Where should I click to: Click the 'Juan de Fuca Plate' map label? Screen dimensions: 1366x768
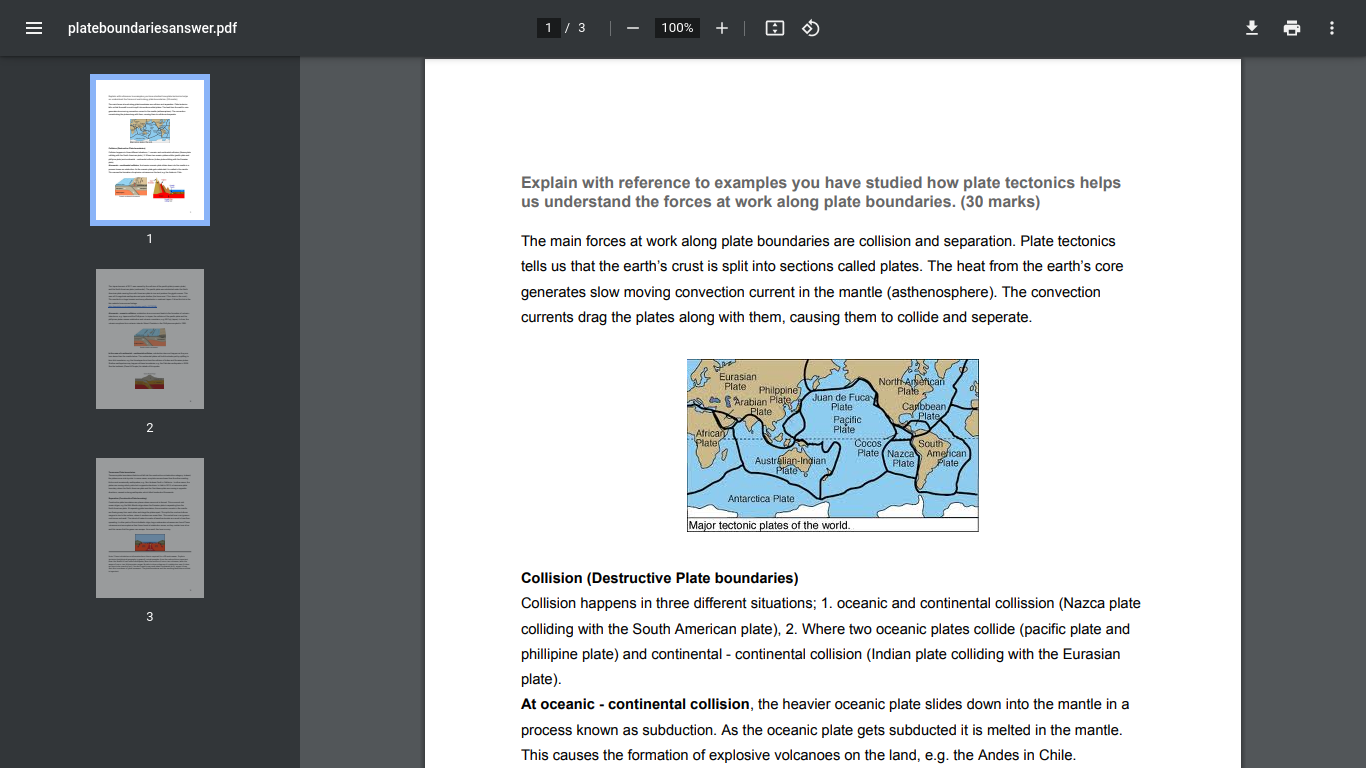[x=842, y=402]
